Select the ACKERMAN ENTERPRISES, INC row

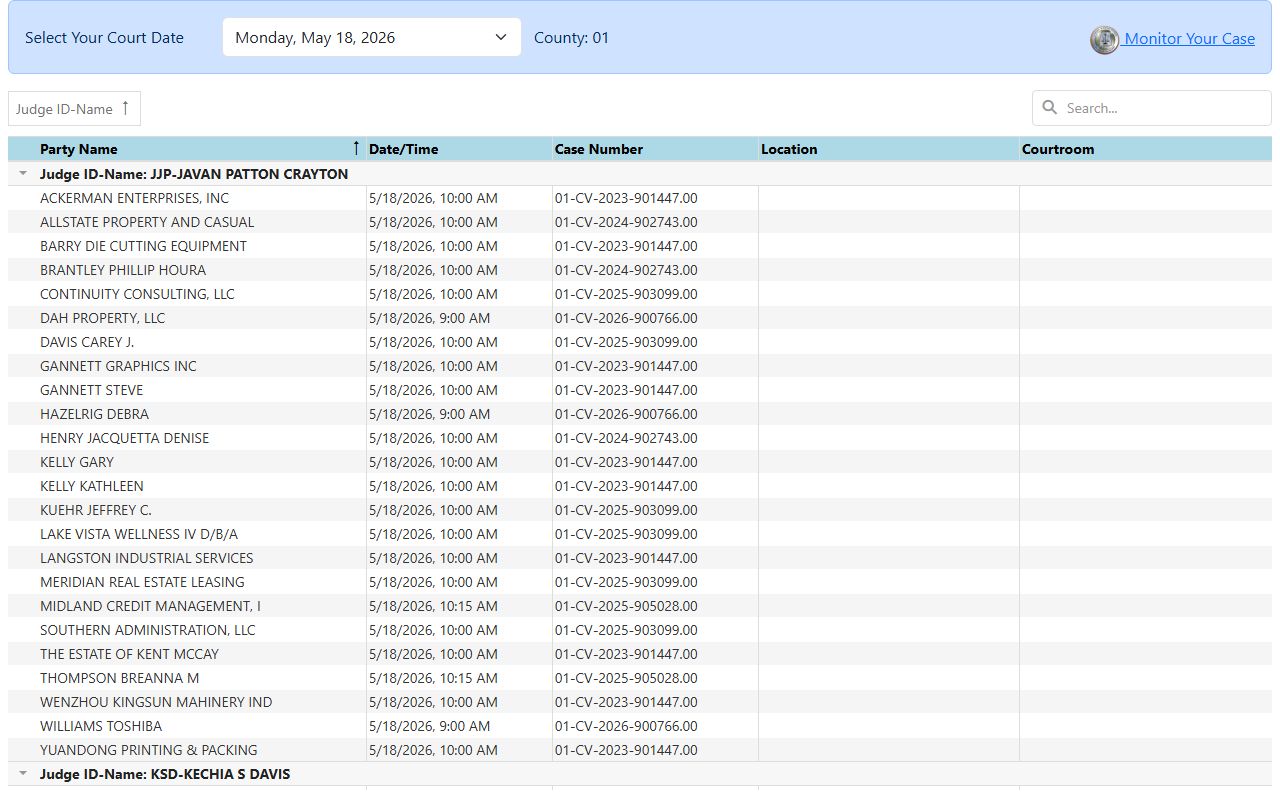(640, 198)
